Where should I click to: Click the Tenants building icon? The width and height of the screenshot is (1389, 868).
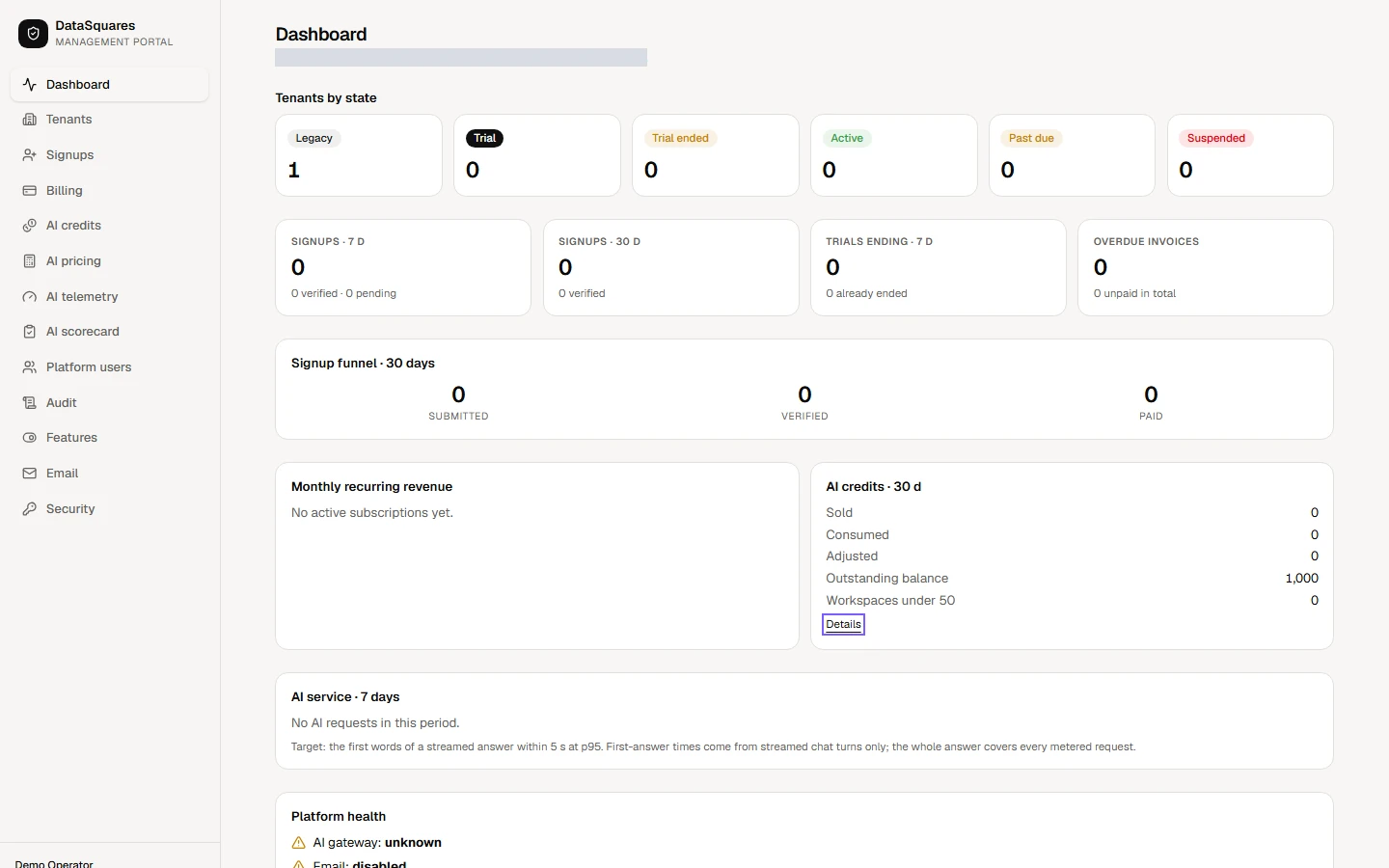30,120
